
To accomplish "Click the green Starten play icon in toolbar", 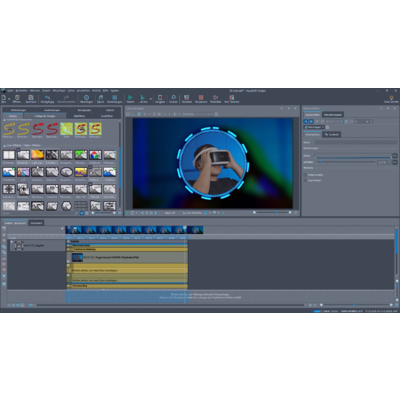I will click(x=130, y=97).
